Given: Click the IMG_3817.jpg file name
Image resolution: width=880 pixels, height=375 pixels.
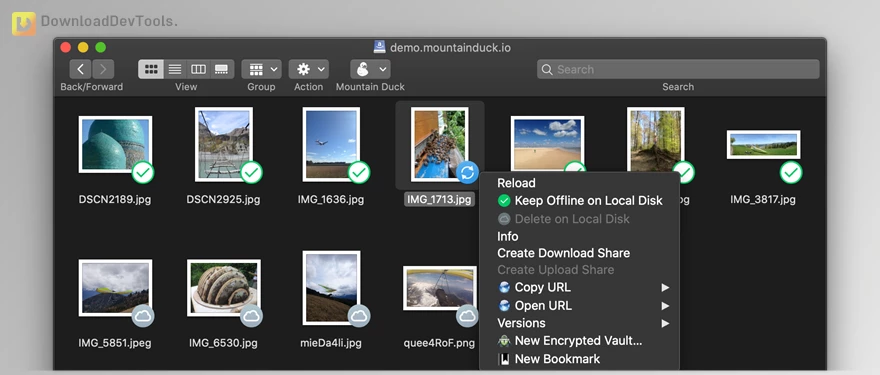Looking at the screenshot, I should tap(763, 199).
